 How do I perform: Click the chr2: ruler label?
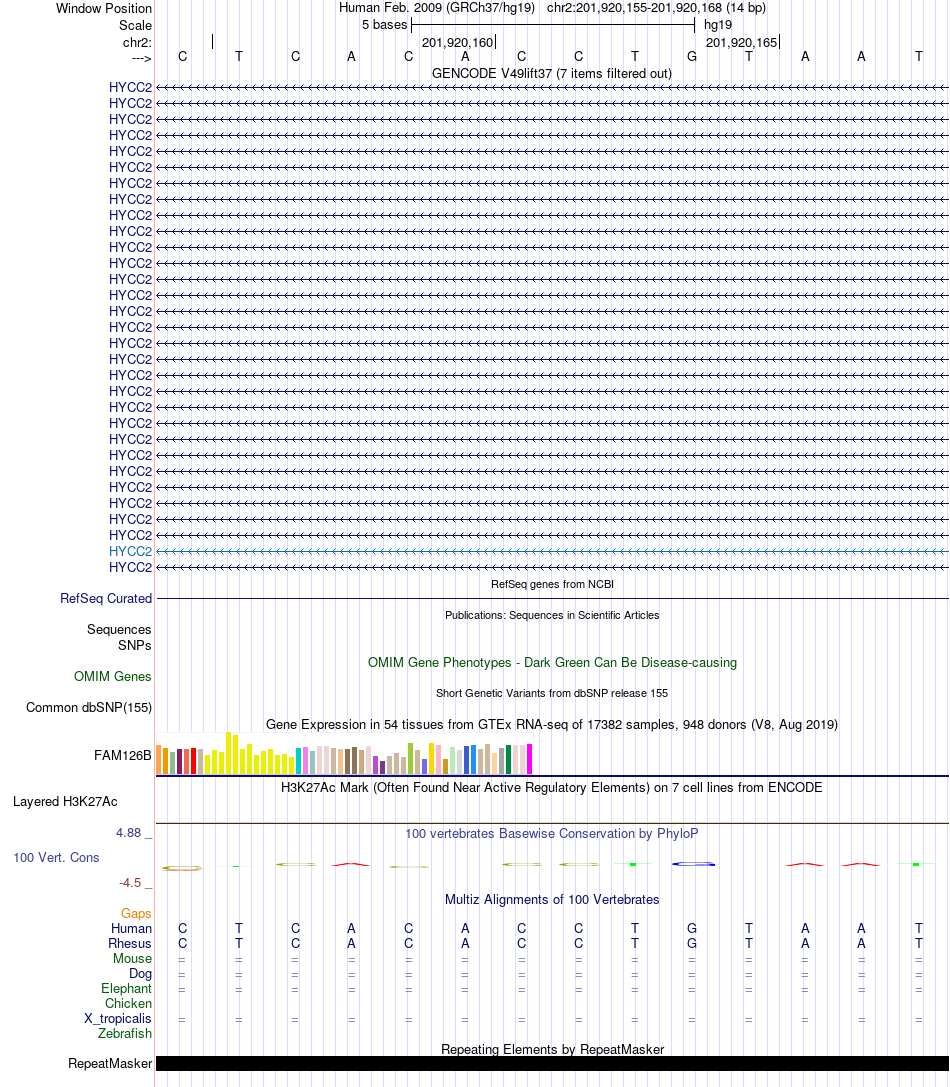click(137, 42)
